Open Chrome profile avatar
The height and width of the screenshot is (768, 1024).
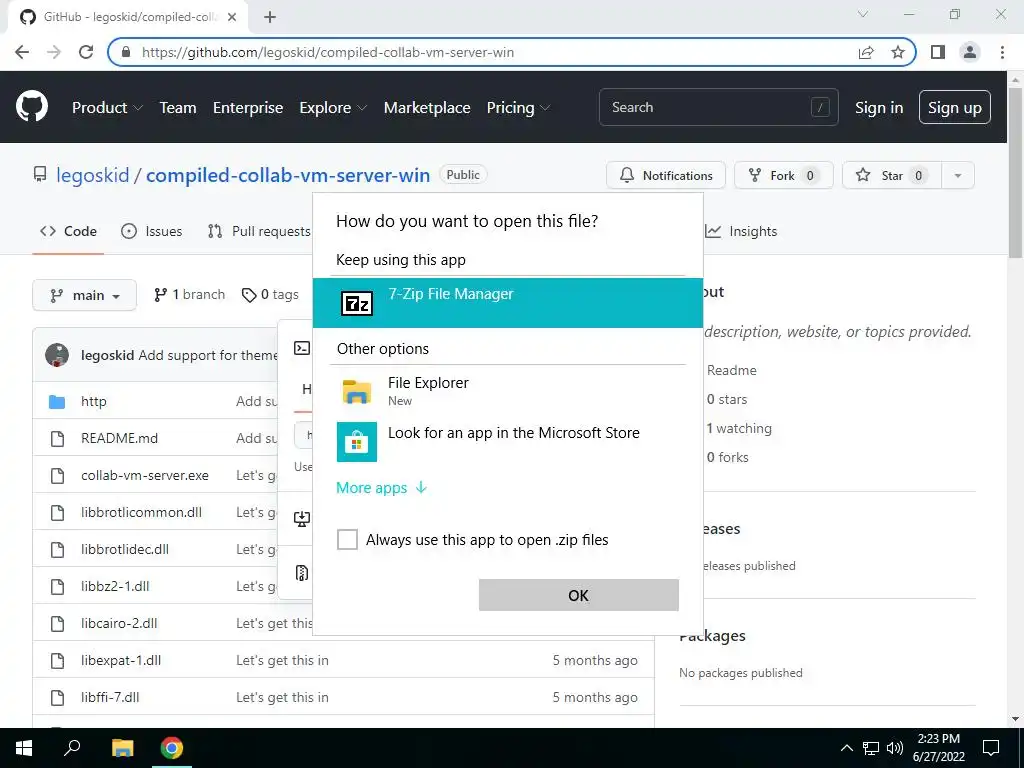(x=970, y=52)
